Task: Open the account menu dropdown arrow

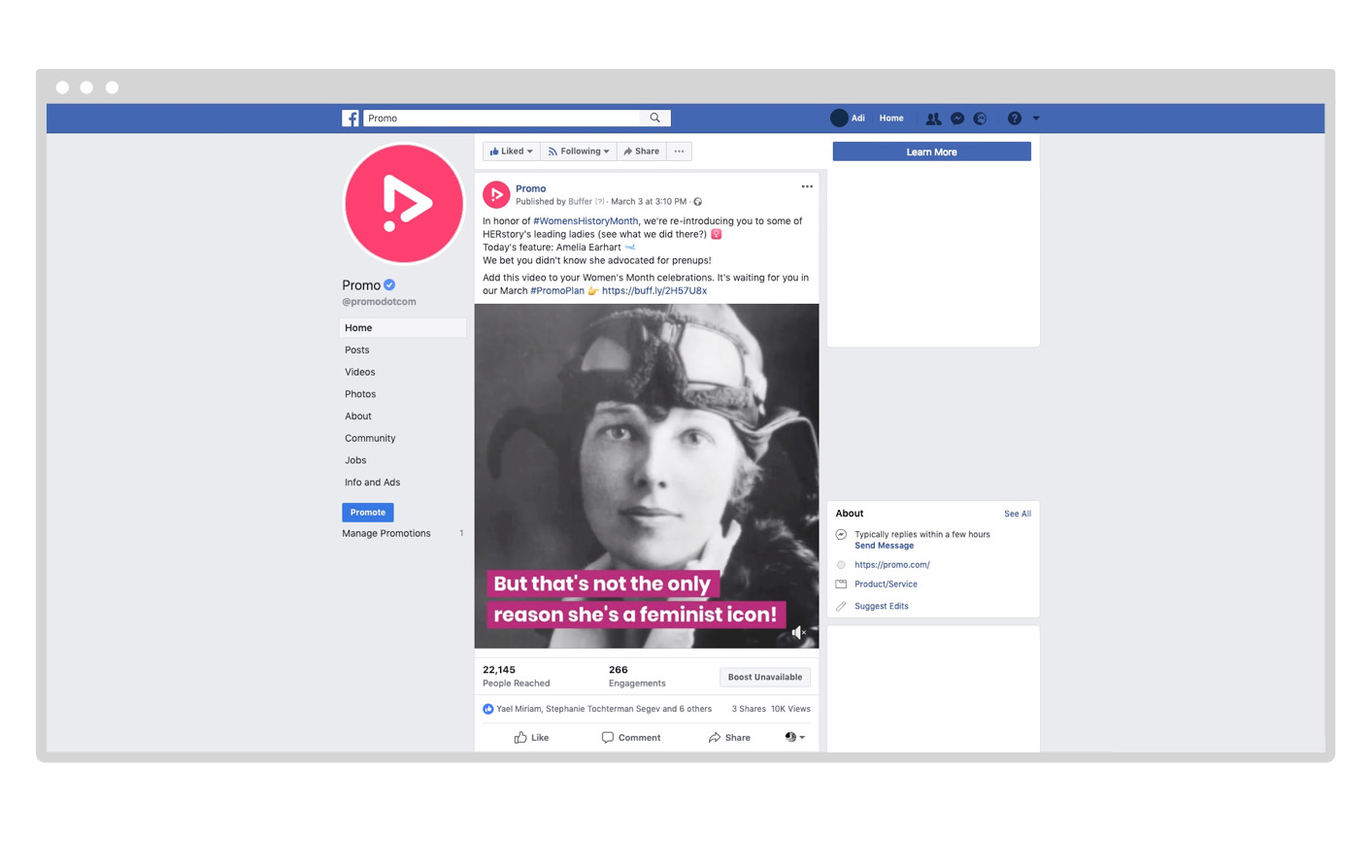Action: [x=1036, y=118]
